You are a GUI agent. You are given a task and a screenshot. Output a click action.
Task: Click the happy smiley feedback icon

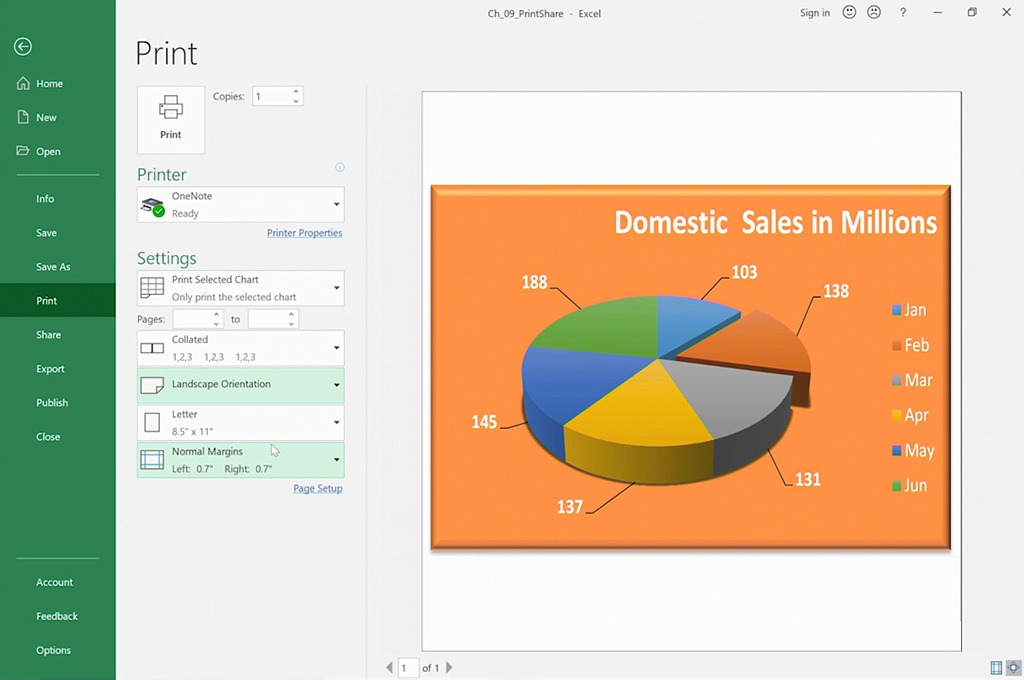pyautogui.click(x=850, y=13)
